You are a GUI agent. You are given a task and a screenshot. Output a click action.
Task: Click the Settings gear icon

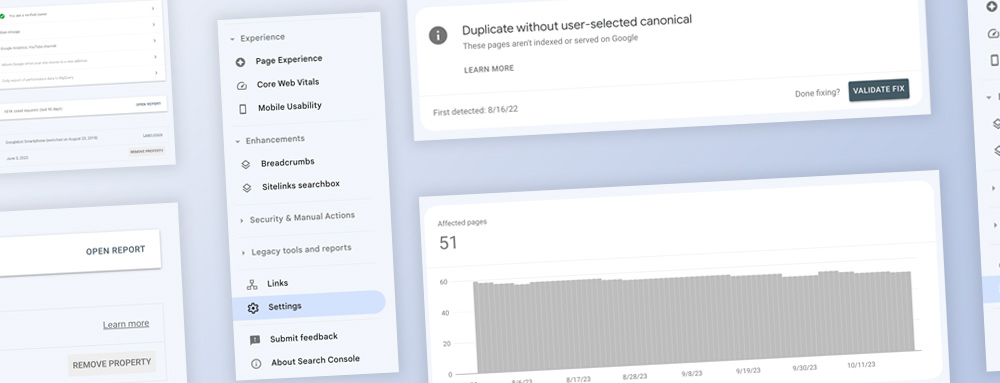[x=253, y=308]
